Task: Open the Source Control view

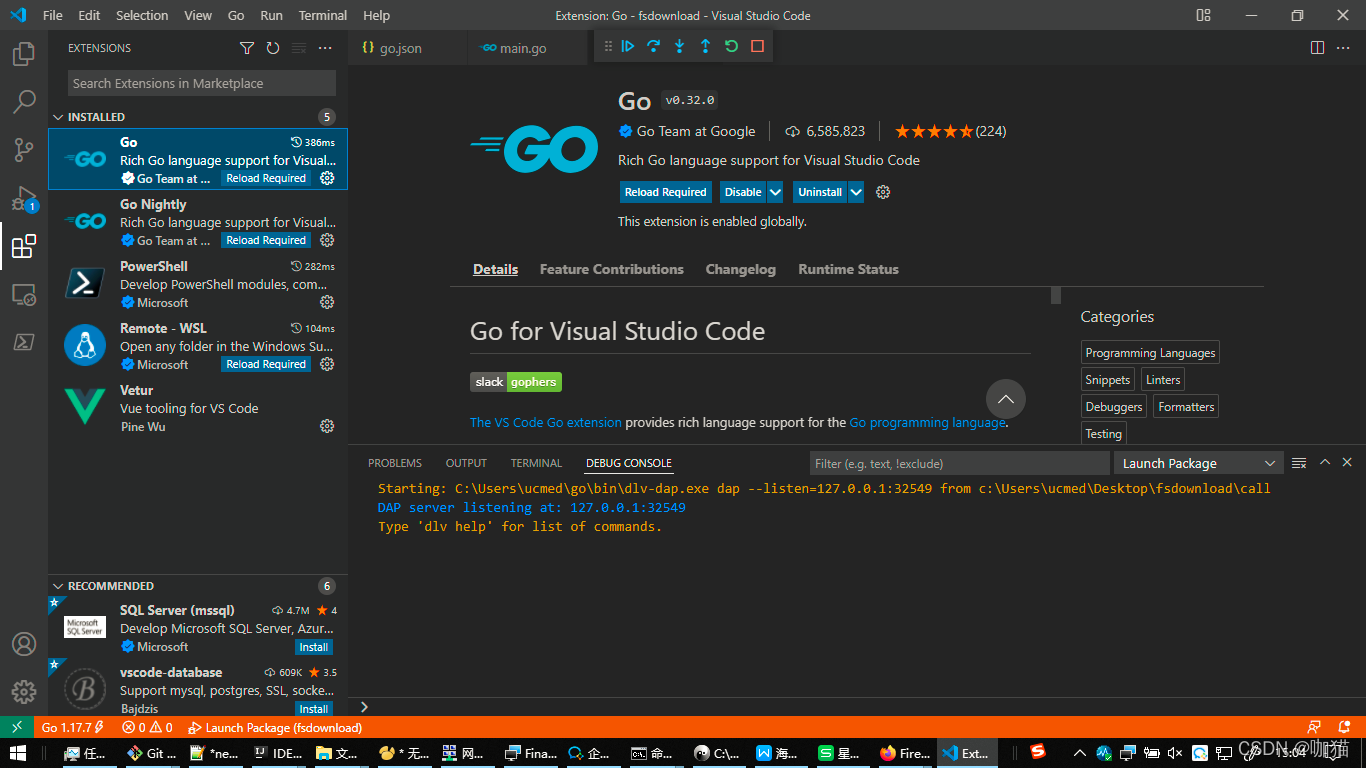Action: [x=24, y=150]
